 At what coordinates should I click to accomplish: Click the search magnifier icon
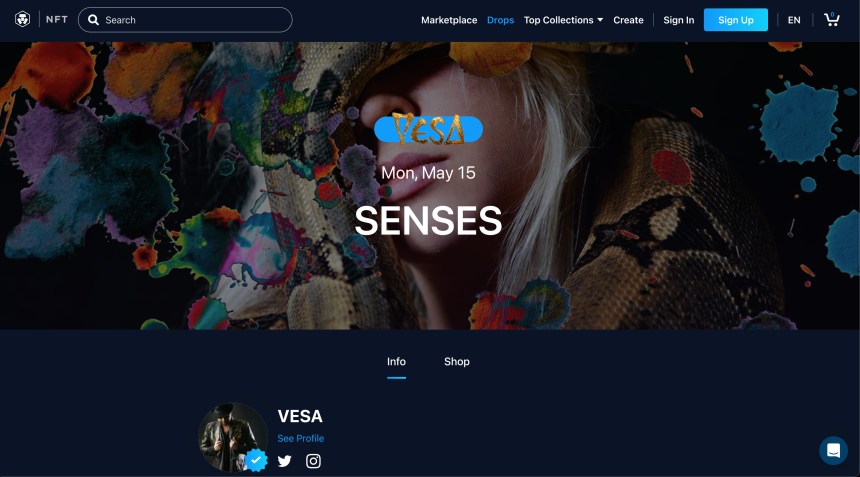tap(94, 20)
